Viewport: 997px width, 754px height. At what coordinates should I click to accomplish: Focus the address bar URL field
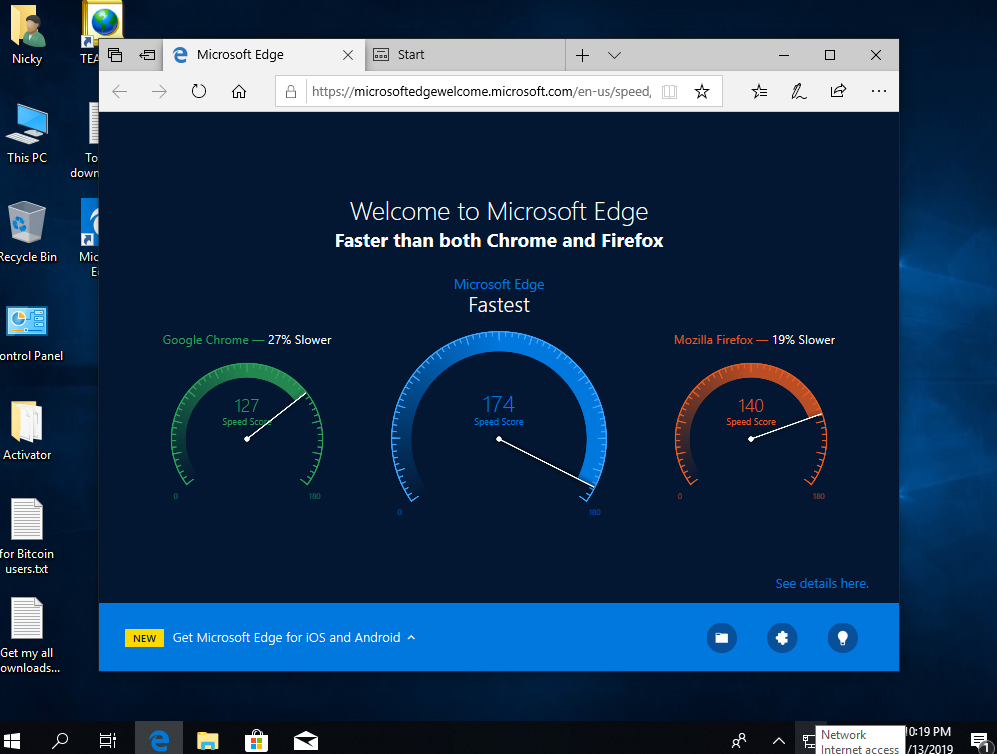point(481,92)
